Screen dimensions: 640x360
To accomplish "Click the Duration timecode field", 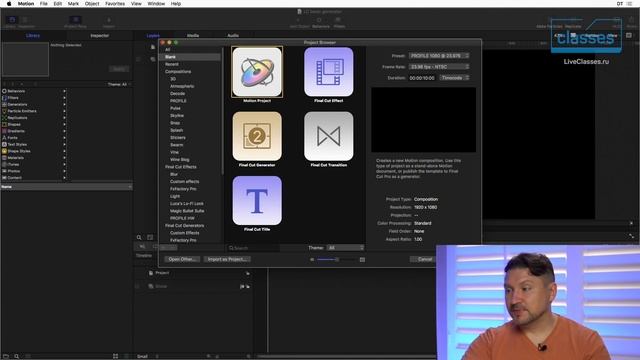I will pyautogui.click(x=422, y=78).
